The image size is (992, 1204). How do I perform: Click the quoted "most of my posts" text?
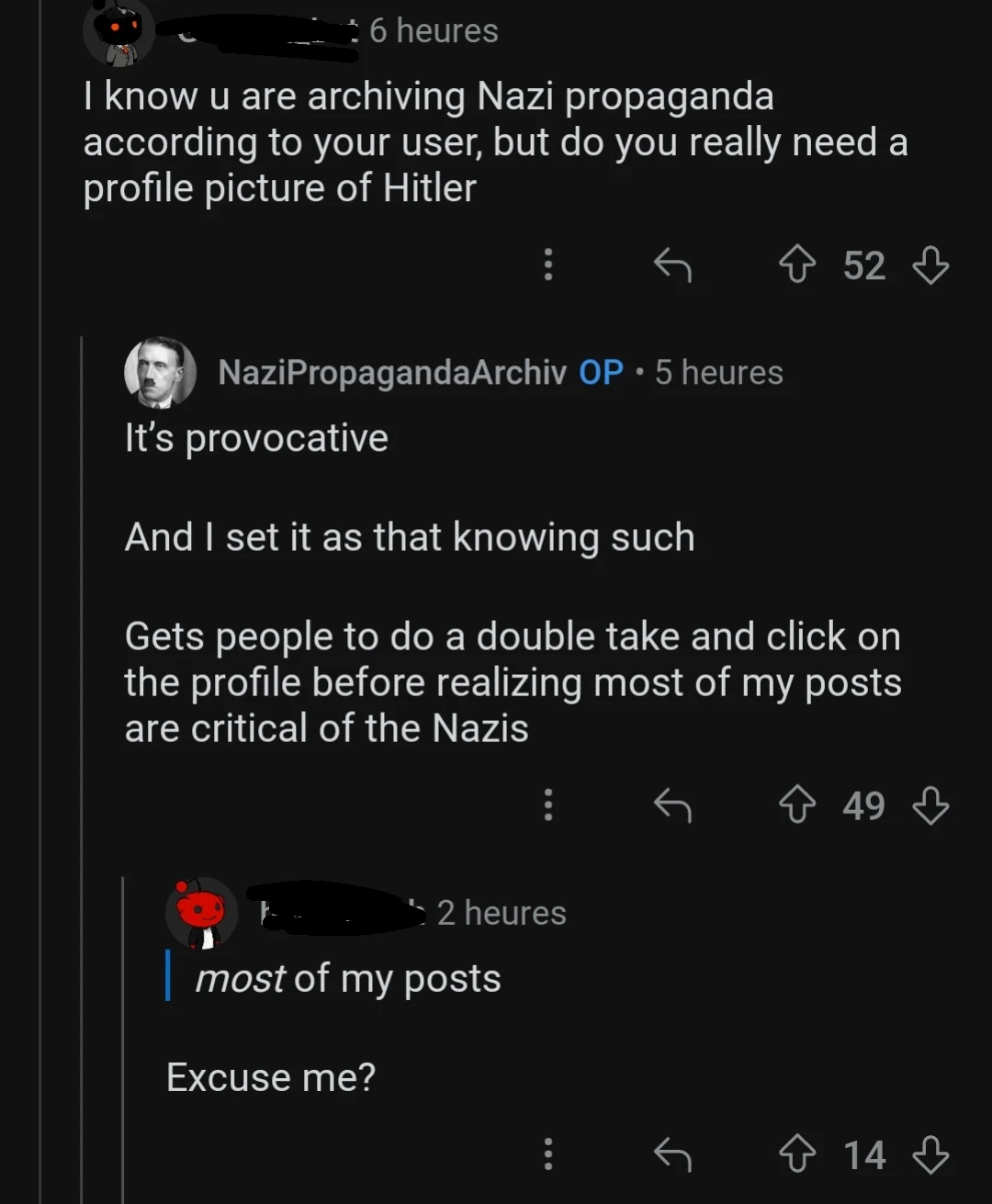(x=347, y=979)
